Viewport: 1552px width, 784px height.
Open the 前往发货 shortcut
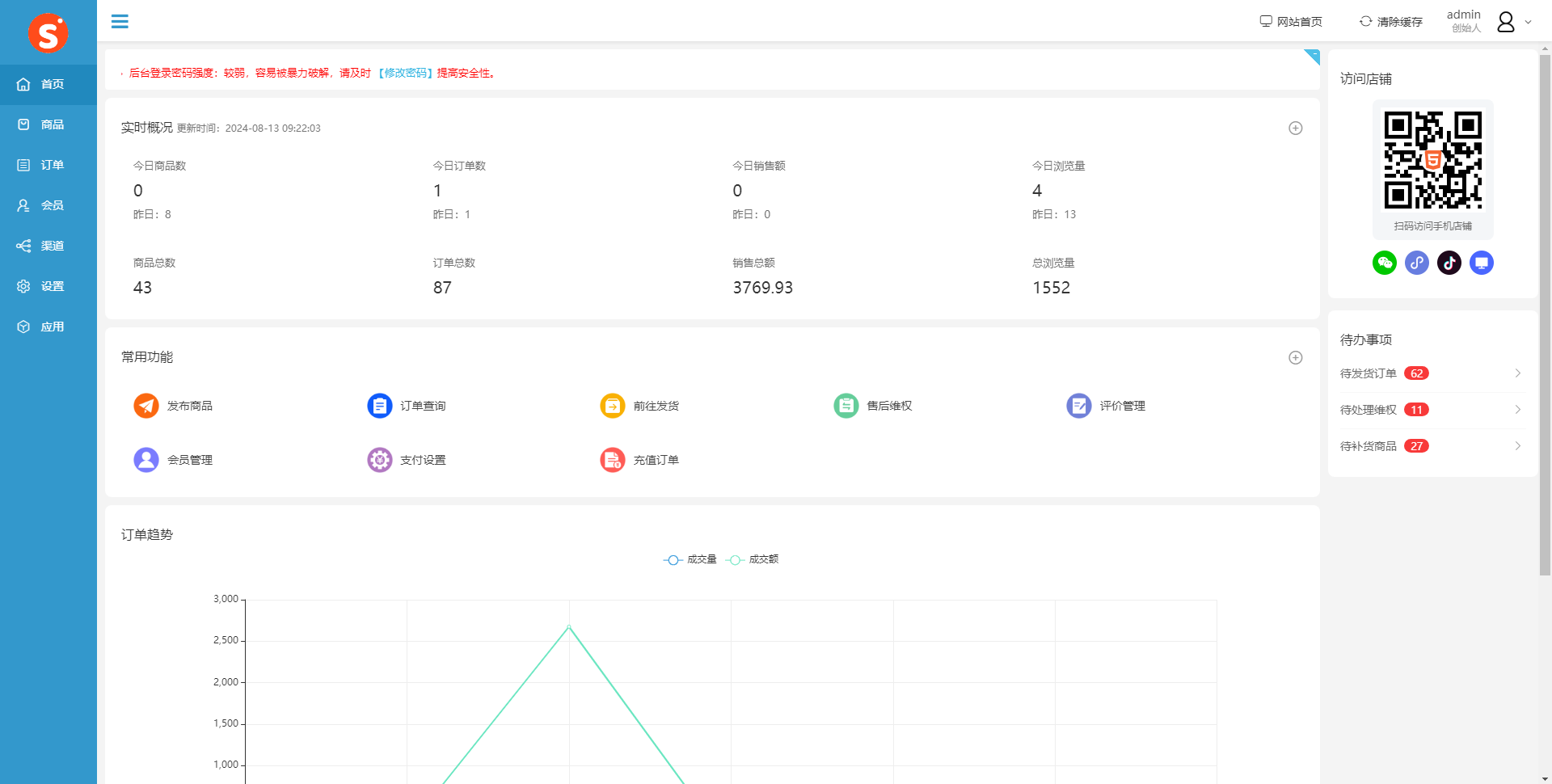(x=639, y=406)
